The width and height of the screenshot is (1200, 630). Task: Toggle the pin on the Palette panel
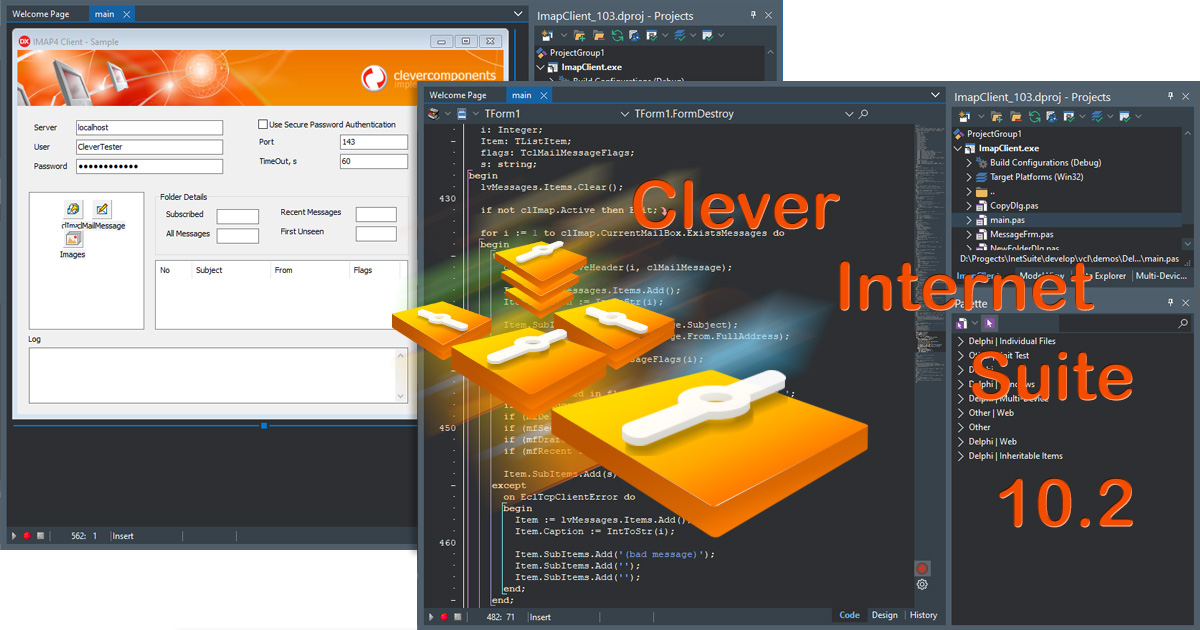(1170, 302)
